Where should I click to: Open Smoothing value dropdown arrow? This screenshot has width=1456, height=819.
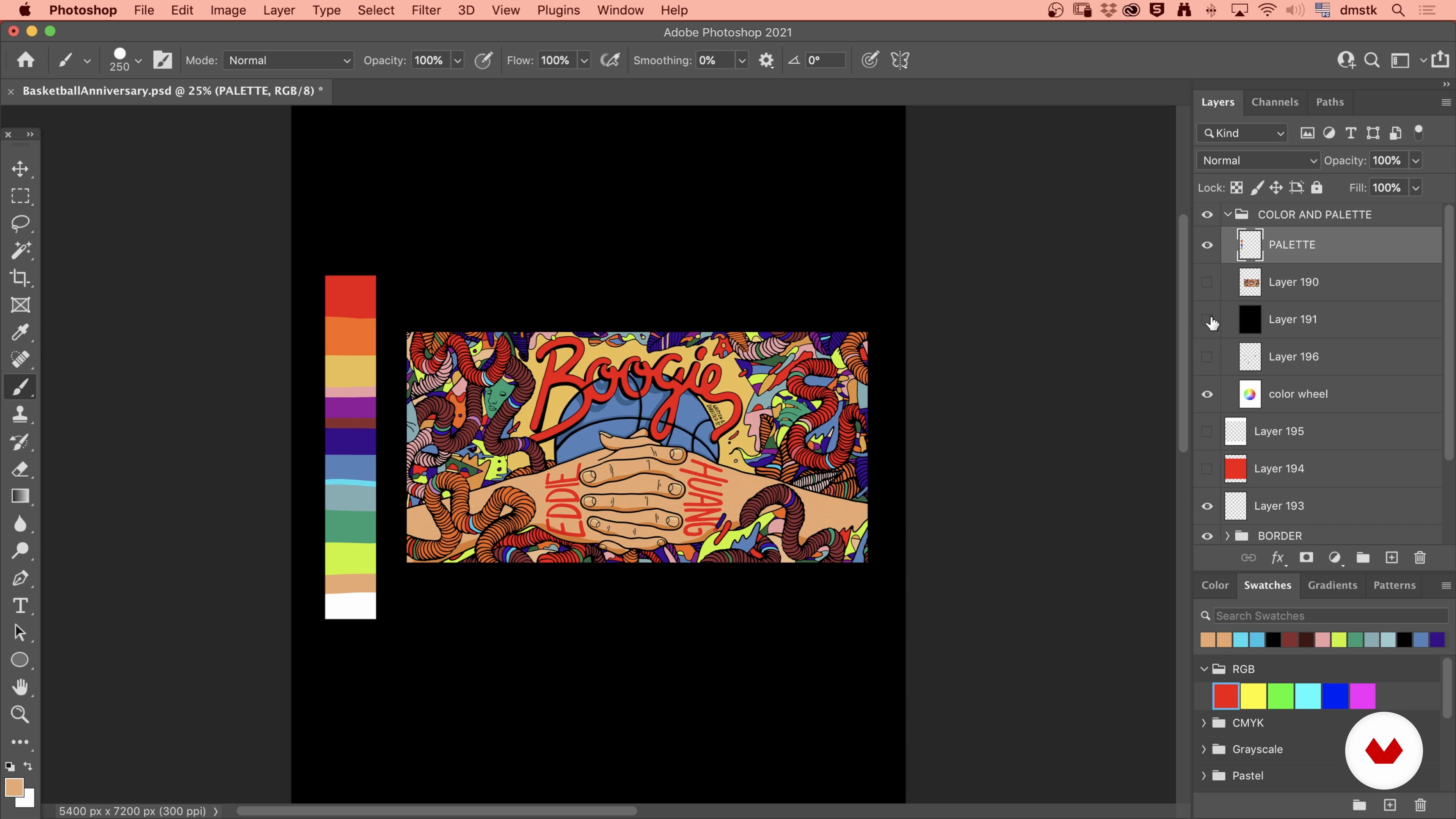pyautogui.click(x=742, y=60)
